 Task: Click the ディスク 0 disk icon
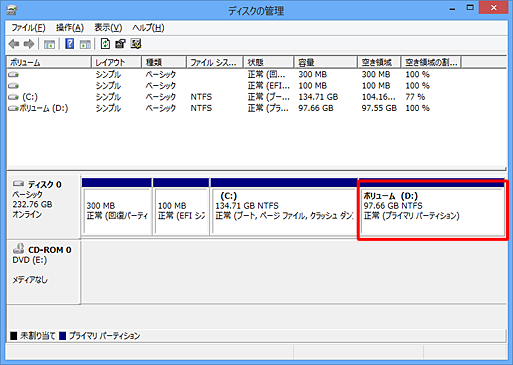[x=18, y=184]
